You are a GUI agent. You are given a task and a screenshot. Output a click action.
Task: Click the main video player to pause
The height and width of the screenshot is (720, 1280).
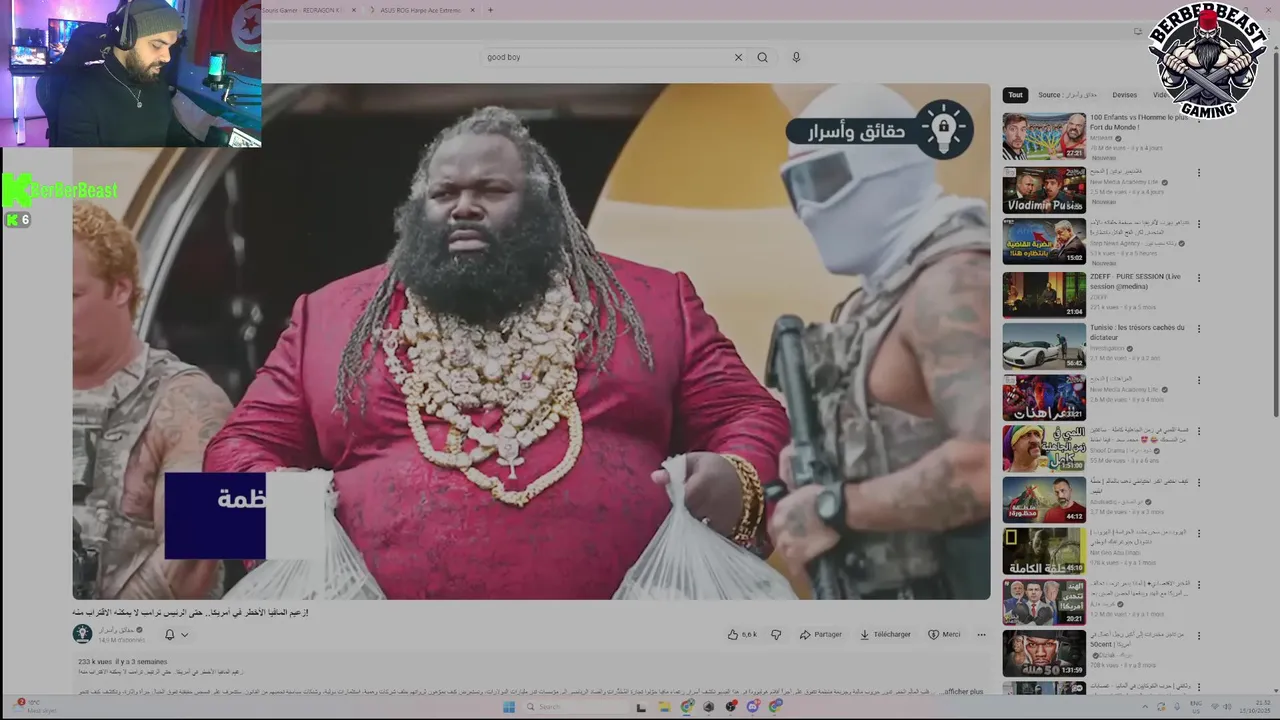point(531,342)
